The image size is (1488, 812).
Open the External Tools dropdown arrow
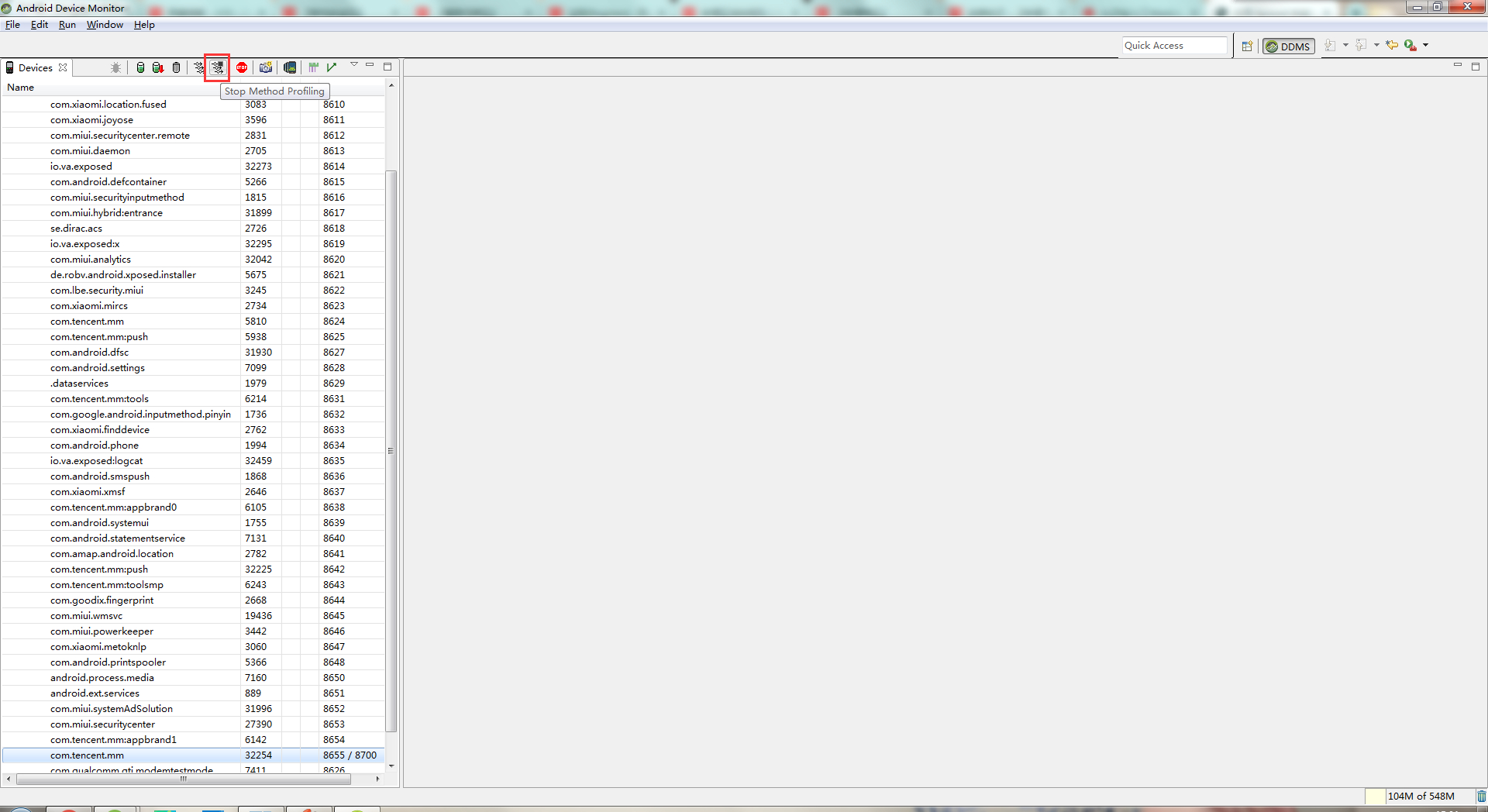1425,45
